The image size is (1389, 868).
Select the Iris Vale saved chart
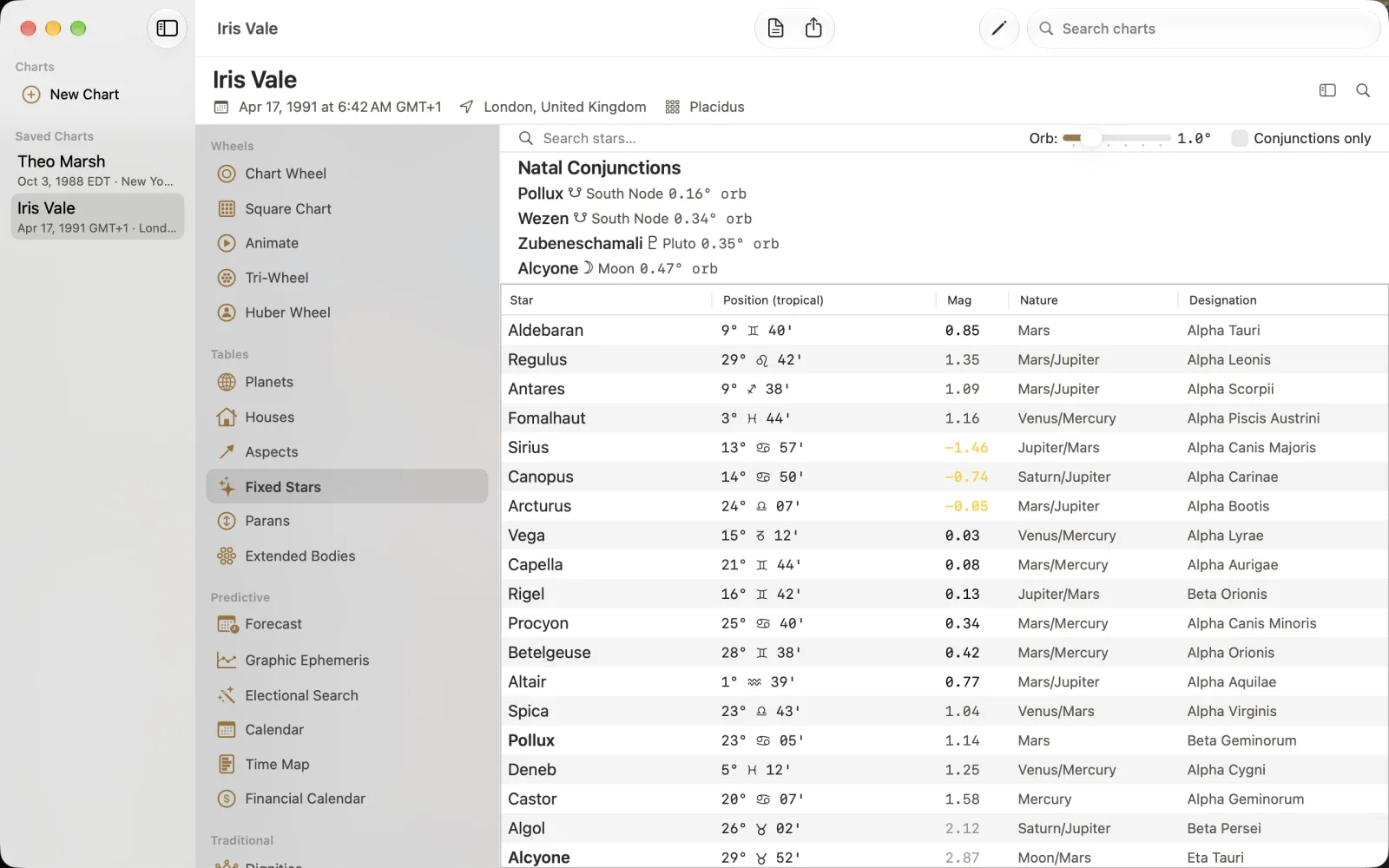[x=97, y=216]
